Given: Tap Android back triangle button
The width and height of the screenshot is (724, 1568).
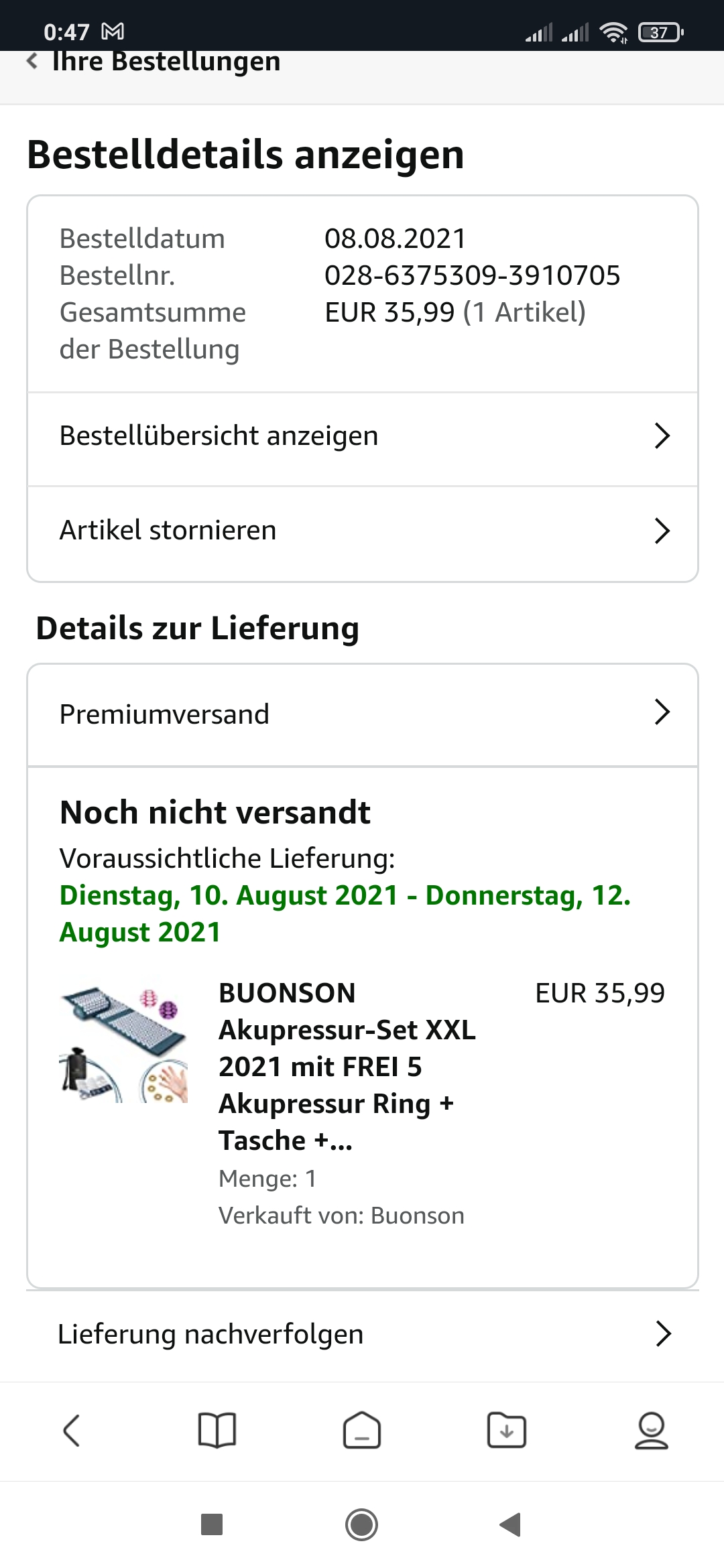Looking at the screenshot, I should click(511, 1524).
